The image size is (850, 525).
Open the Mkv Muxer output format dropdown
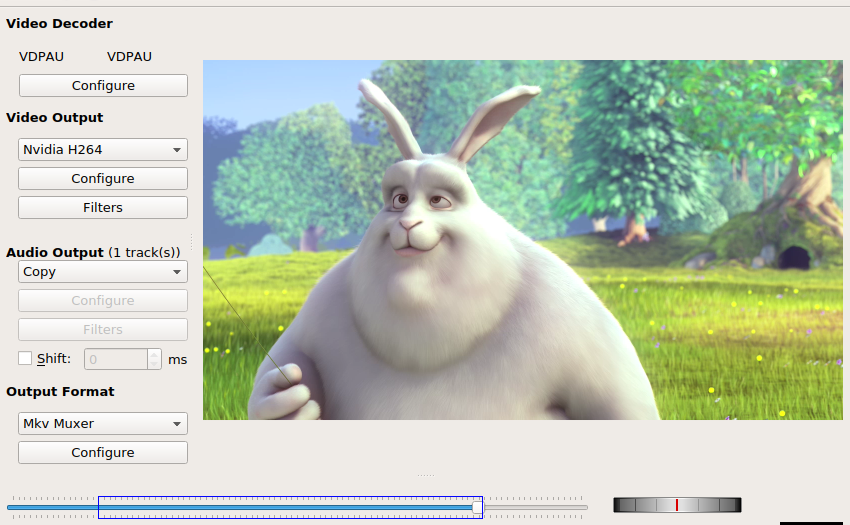[103, 424]
